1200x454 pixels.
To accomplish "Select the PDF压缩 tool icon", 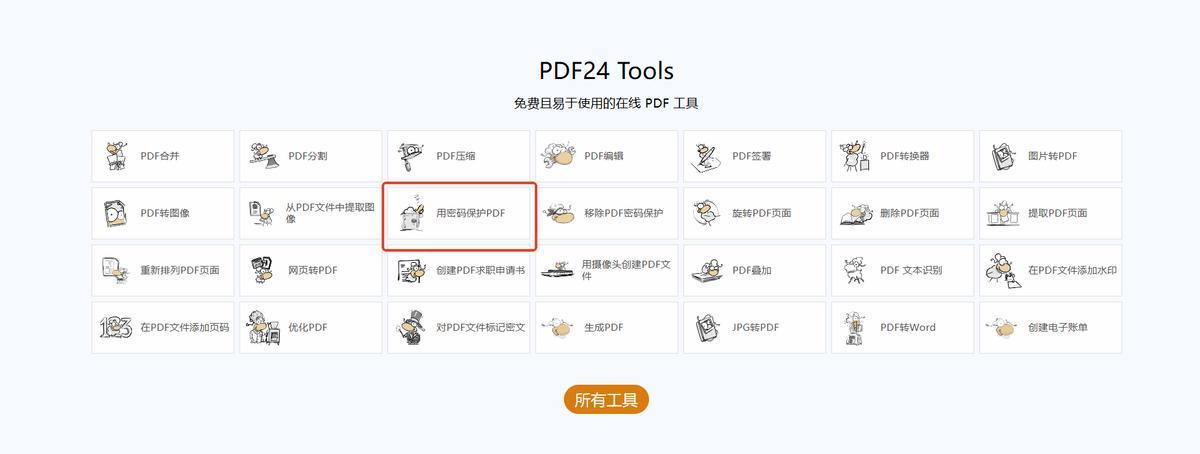I will pos(412,156).
